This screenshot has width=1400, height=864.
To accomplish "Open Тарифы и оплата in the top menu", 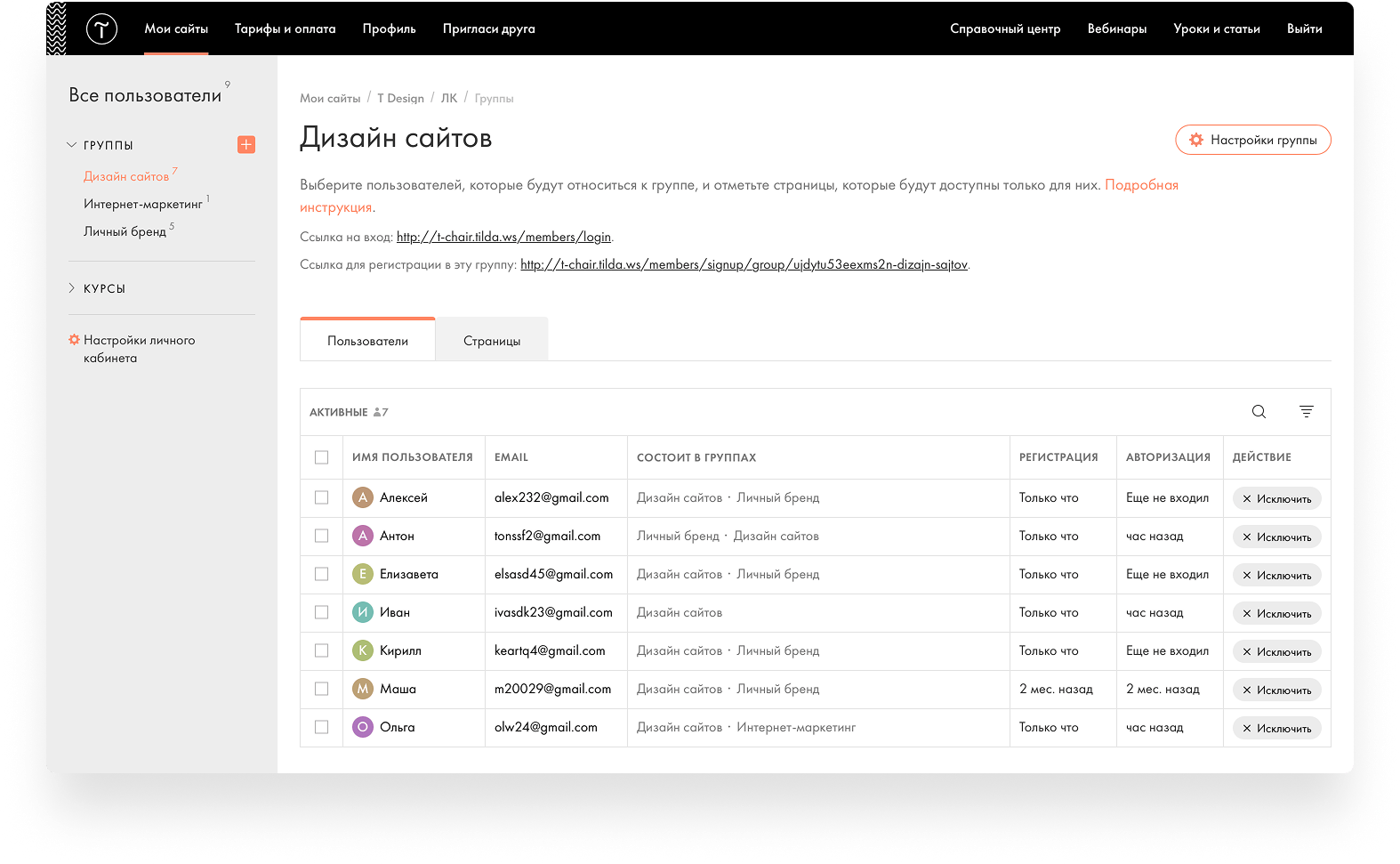I will [x=285, y=28].
